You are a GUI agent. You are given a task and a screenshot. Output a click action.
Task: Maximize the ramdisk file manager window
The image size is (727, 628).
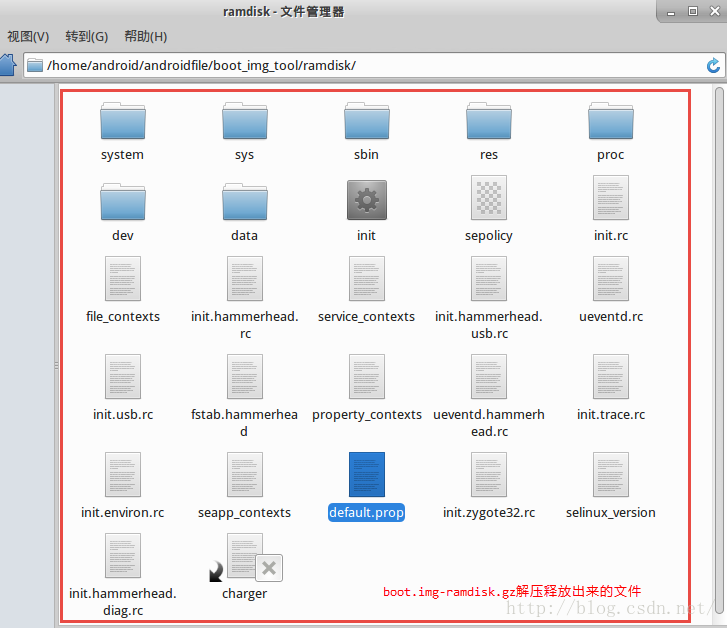(693, 11)
